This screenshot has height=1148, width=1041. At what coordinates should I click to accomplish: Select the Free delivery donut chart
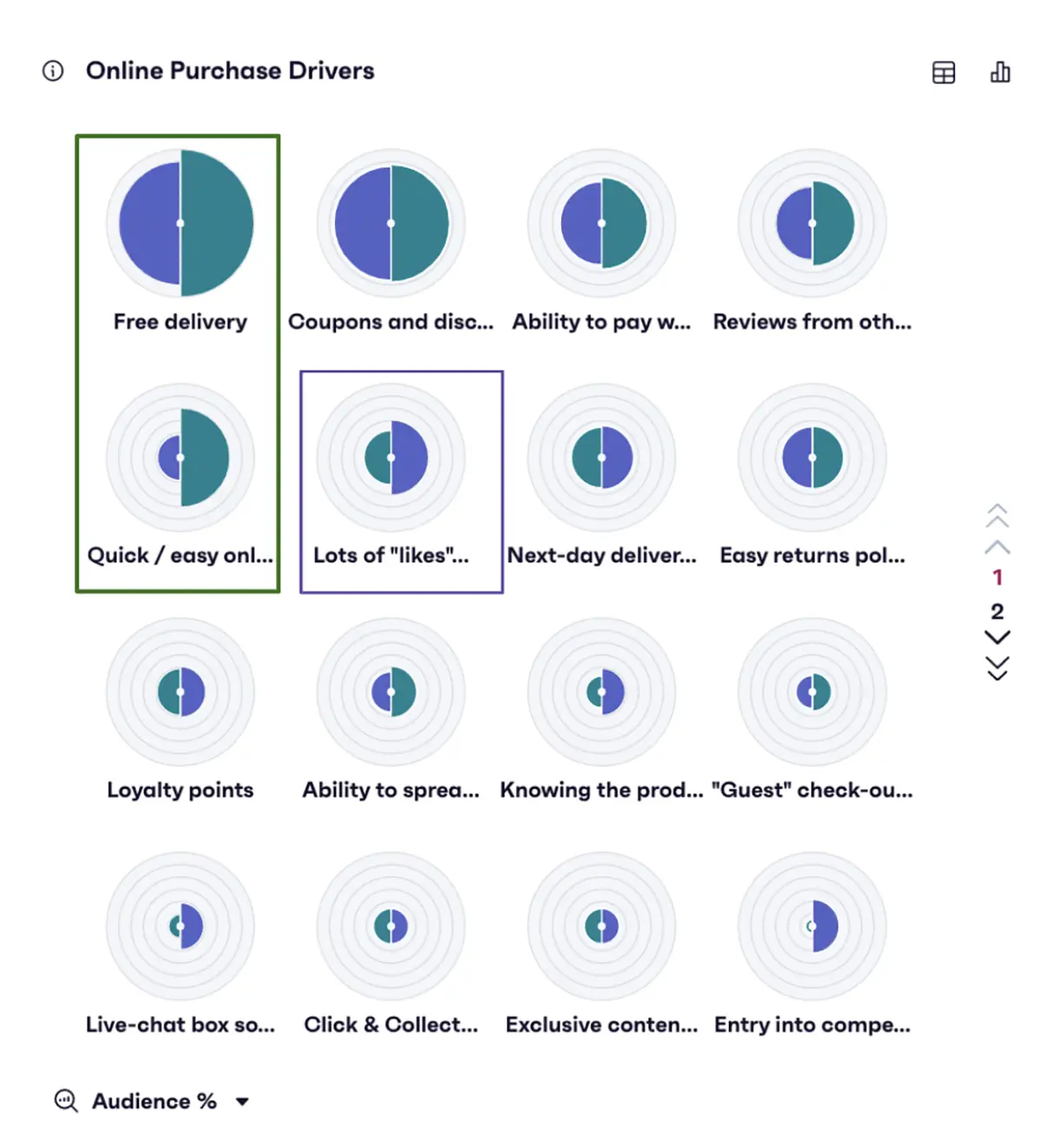tap(180, 222)
